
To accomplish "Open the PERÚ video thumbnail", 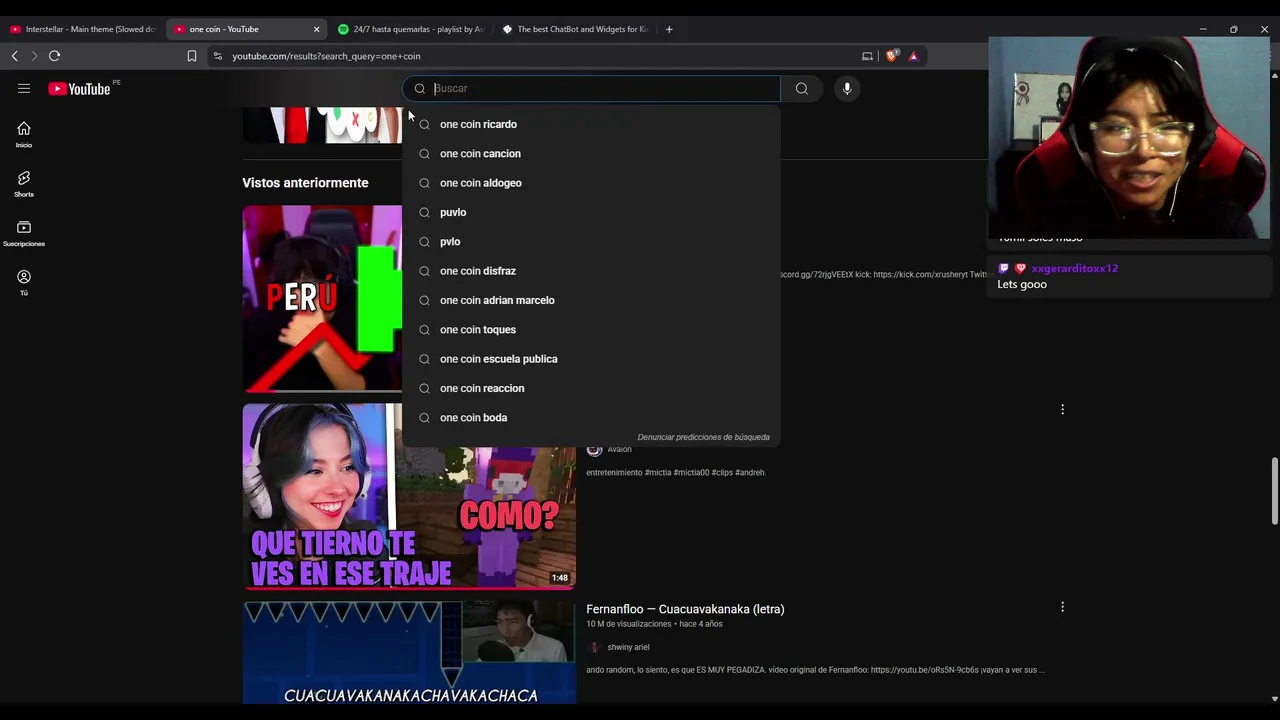I will [322, 299].
